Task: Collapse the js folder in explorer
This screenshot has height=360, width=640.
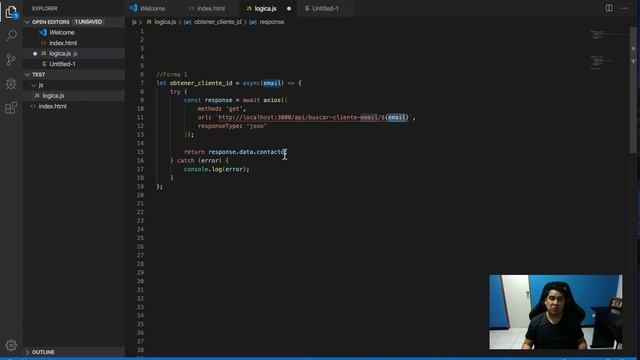Action: (34, 85)
